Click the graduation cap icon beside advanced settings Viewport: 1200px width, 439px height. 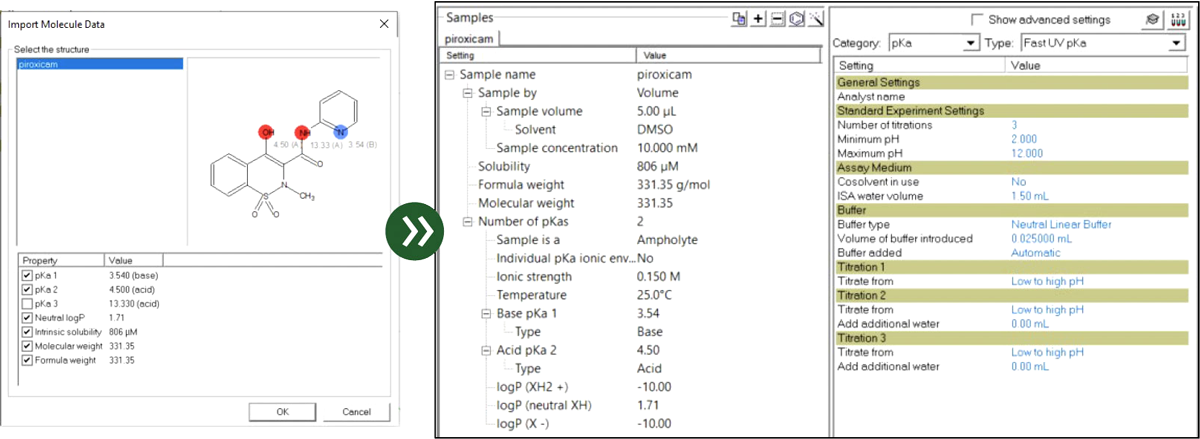click(x=1151, y=19)
